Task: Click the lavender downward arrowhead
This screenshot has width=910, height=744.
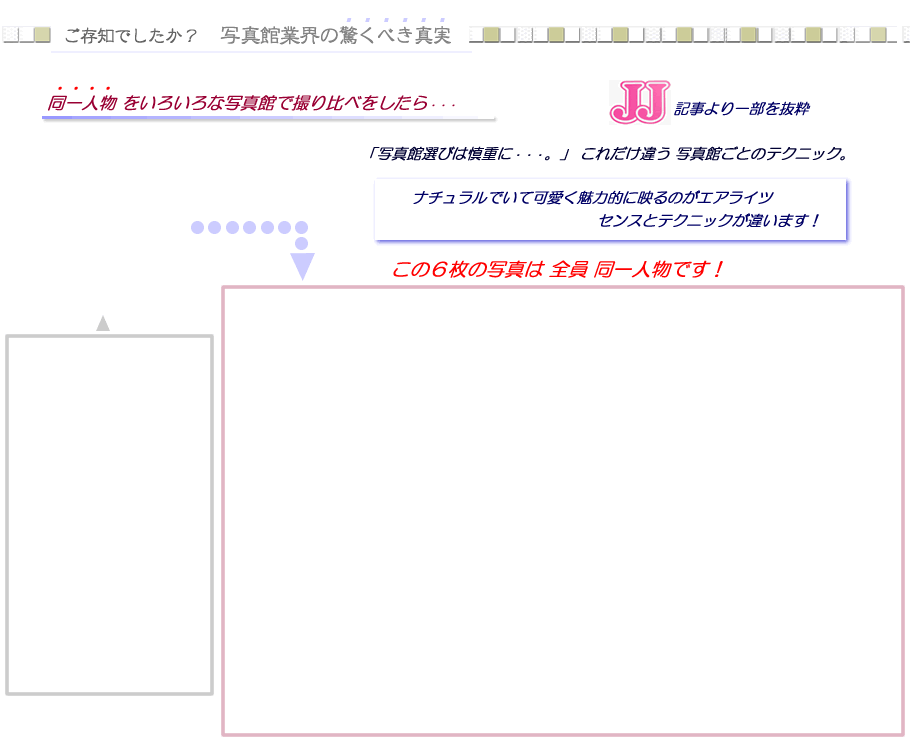Action: point(302,266)
